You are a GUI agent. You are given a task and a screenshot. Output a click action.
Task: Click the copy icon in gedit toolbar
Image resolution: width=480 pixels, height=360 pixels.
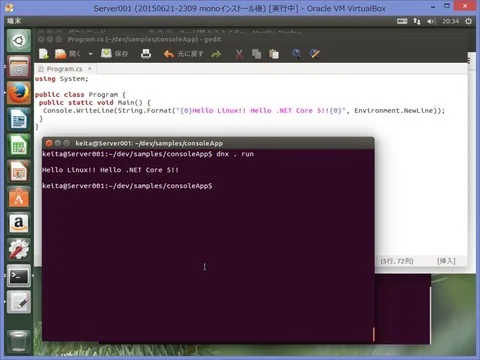[256, 54]
